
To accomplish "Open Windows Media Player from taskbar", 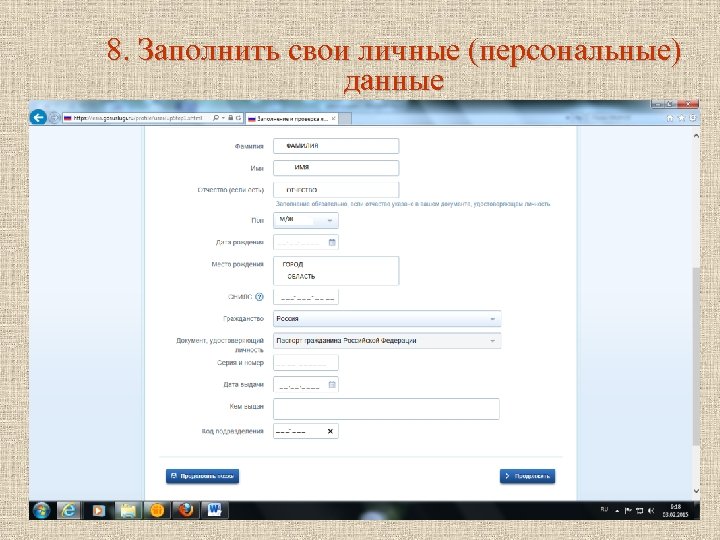I will [98, 511].
